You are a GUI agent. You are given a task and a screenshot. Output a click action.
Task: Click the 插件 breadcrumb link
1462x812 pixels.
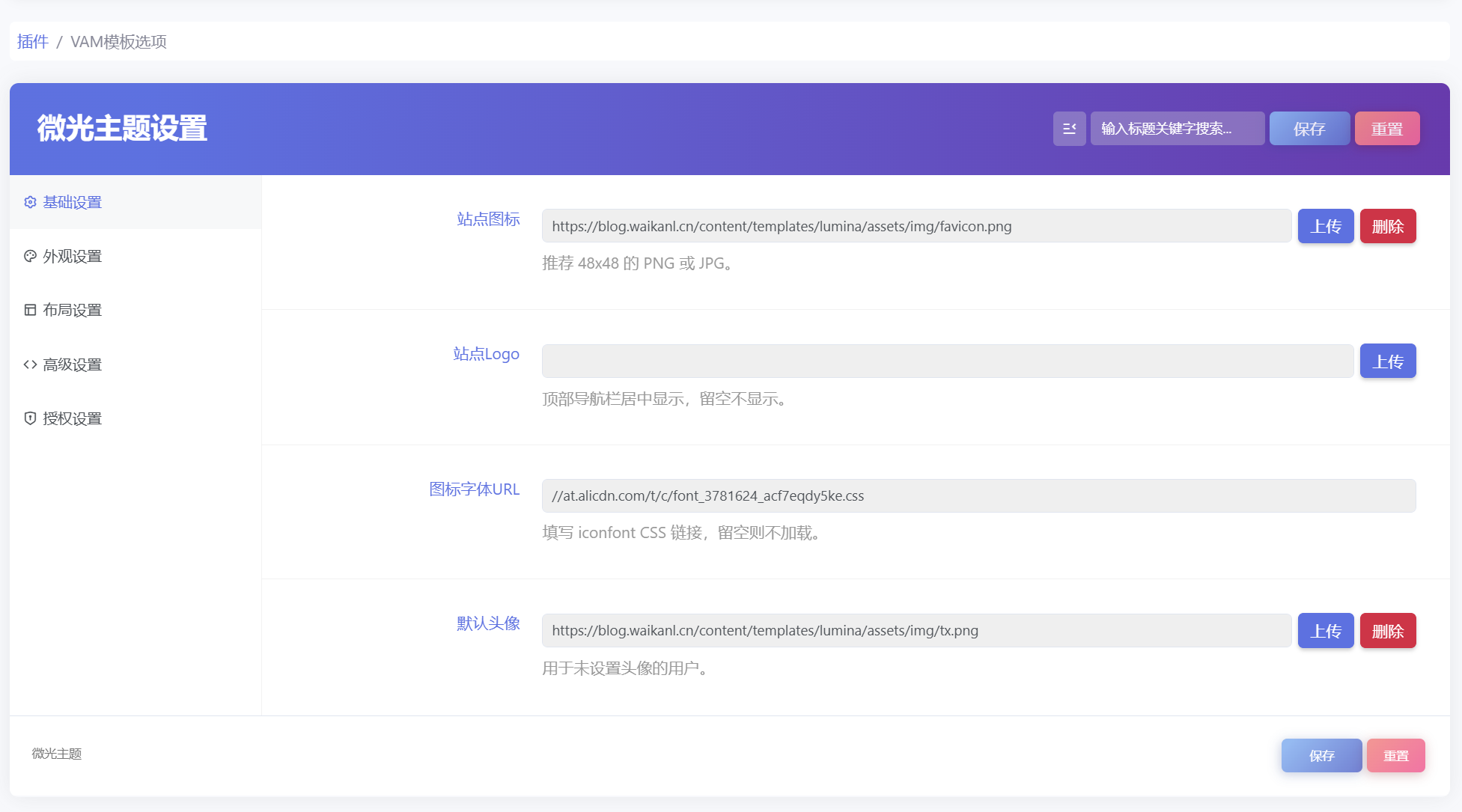(33, 42)
